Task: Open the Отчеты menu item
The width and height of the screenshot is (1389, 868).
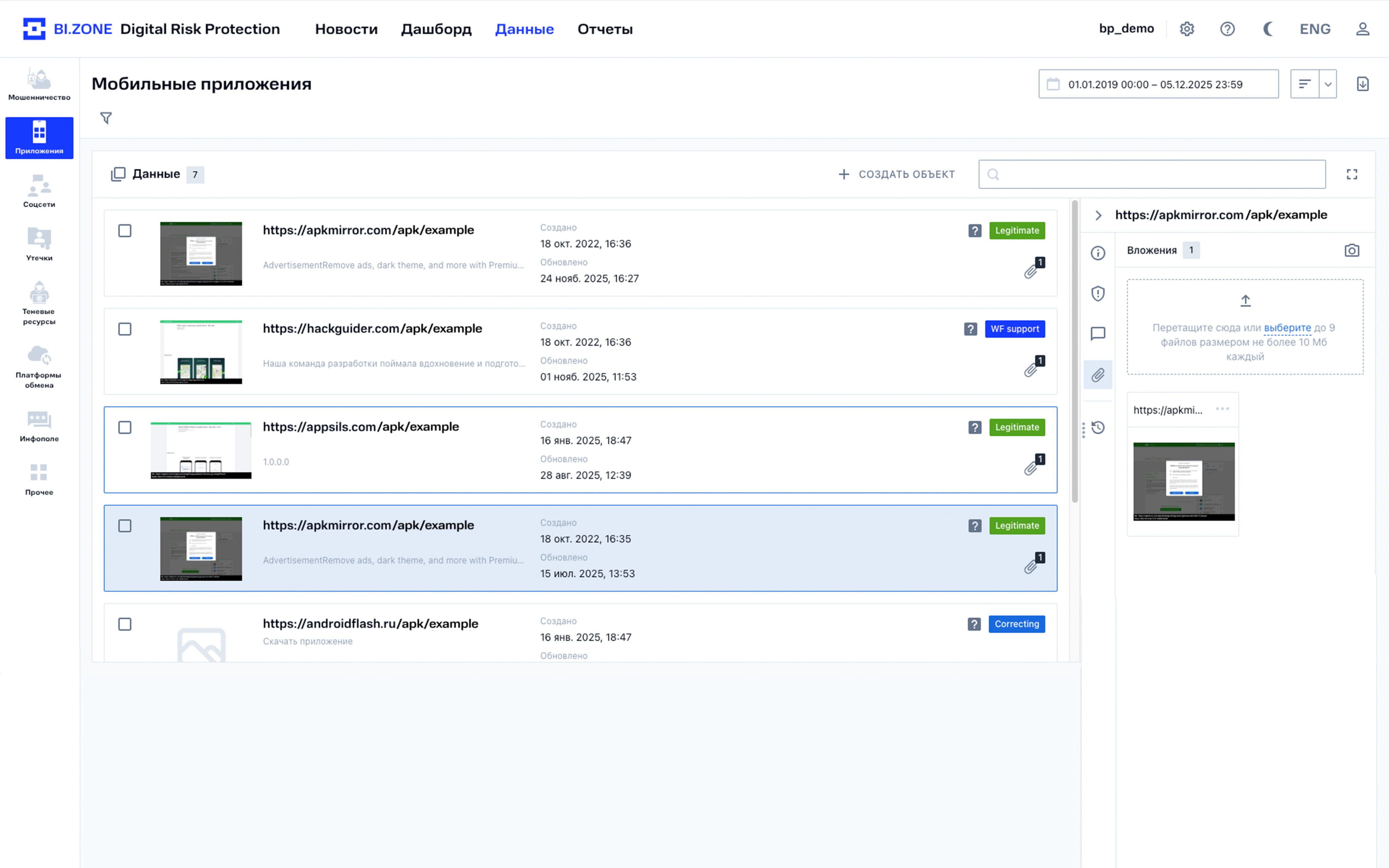Action: pos(605,29)
